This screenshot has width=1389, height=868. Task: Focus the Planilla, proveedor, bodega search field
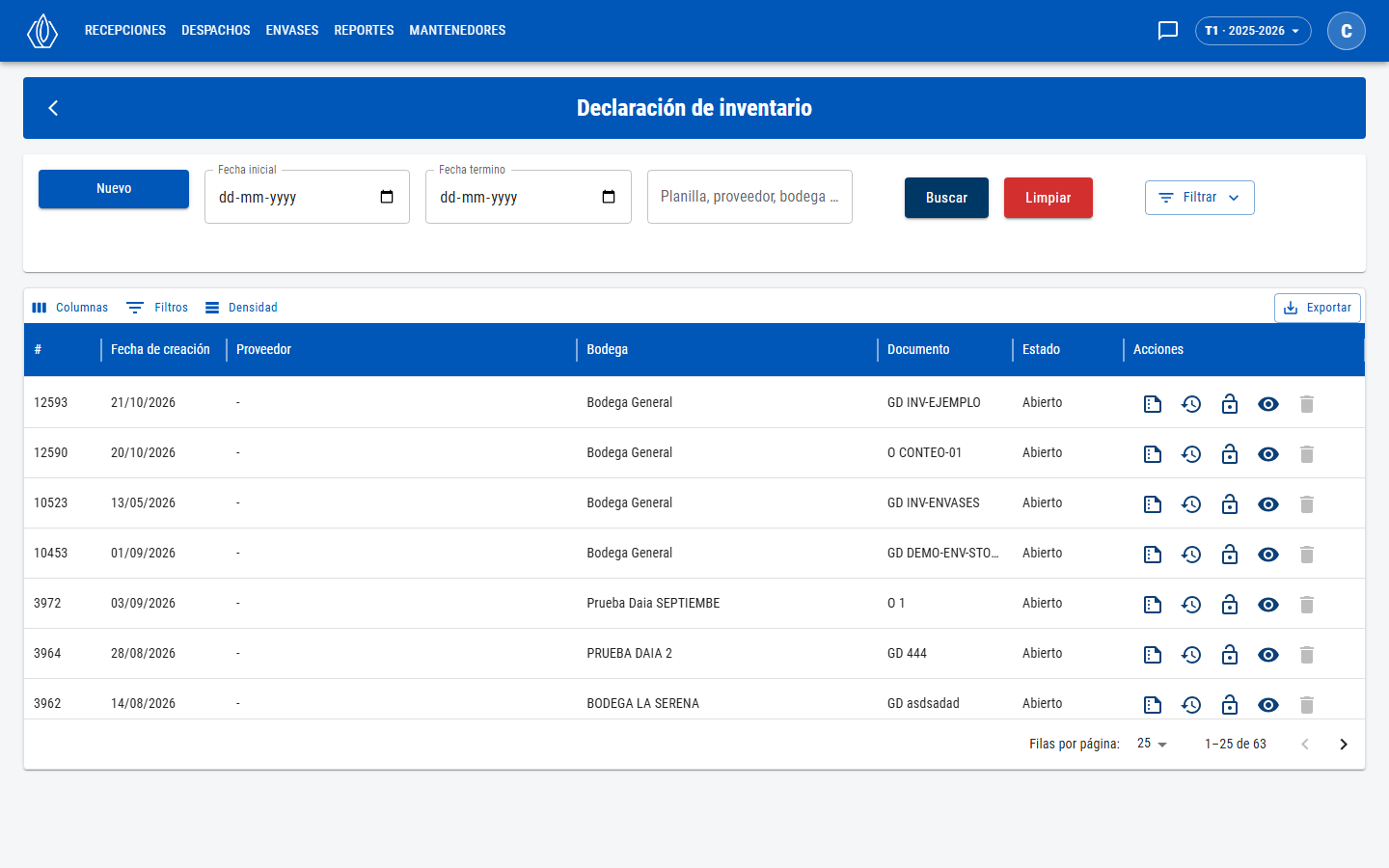[x=749, y=197]
